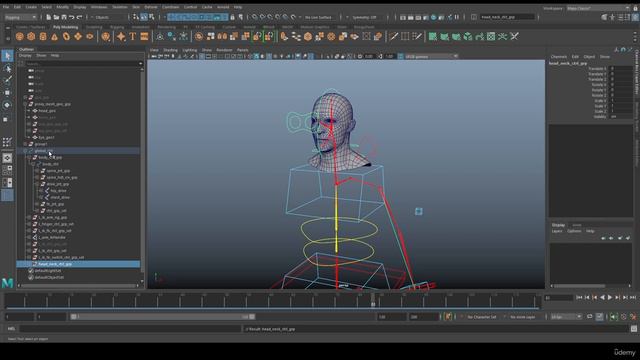The image size is (640, 360).
Task: Open the Skeleton menu
Action: pyautogui.click(x=120, y=7)
